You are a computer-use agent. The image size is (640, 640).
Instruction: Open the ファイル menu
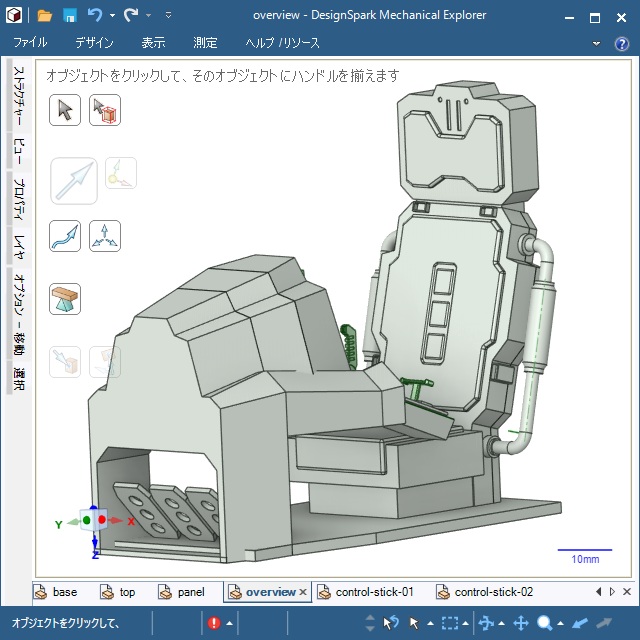click(30, 43)
